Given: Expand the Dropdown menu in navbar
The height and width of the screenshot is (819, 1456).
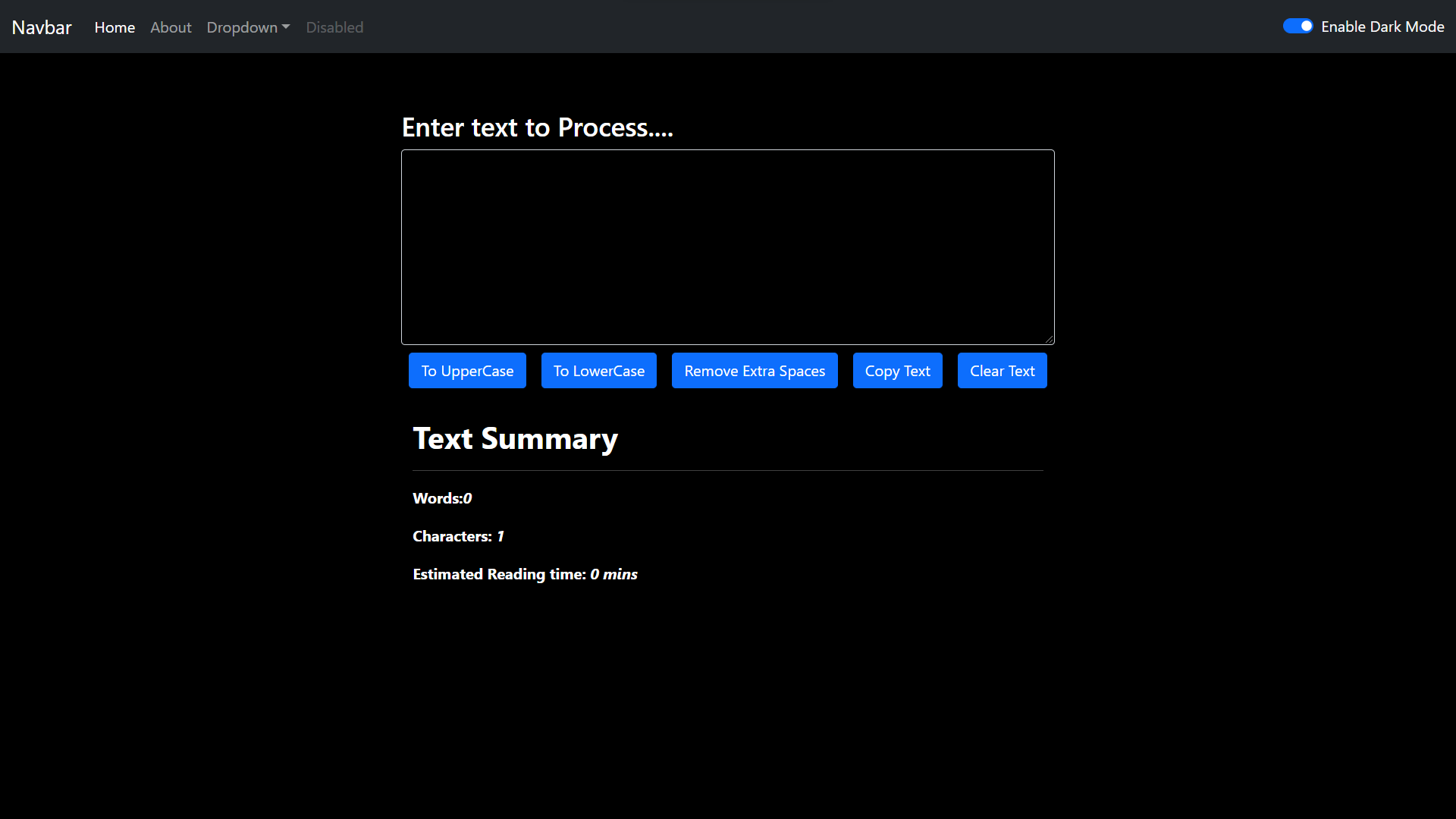Looking at the screenshot, I should tap(242, 27).
